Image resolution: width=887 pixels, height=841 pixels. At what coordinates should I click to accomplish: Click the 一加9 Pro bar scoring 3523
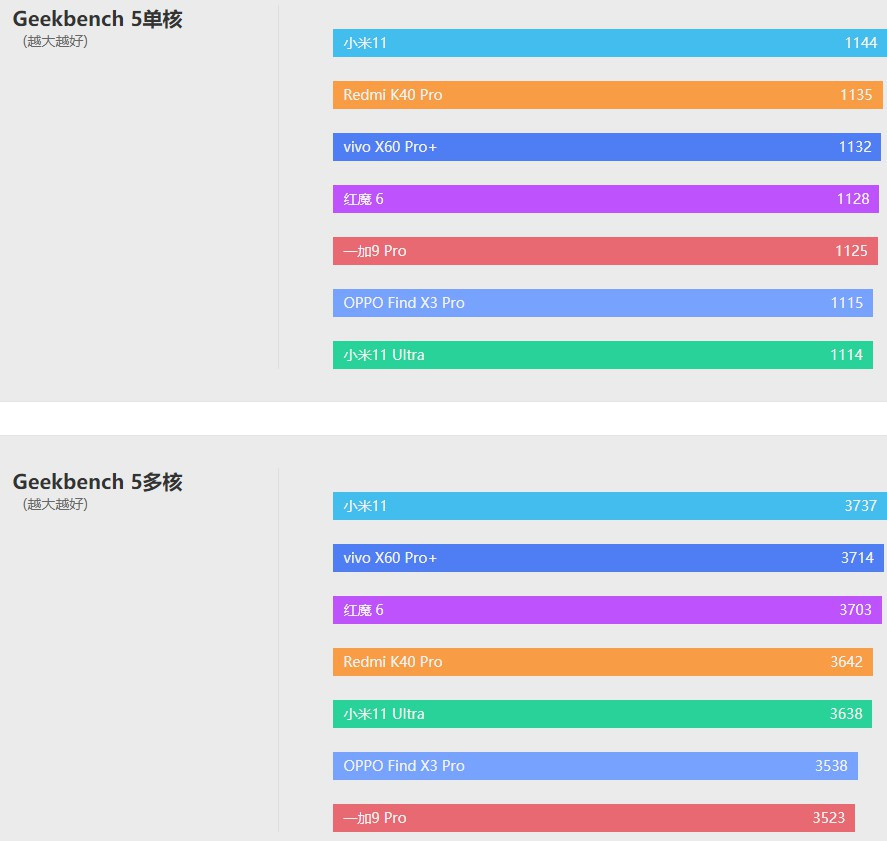click(x=592, y=818)
